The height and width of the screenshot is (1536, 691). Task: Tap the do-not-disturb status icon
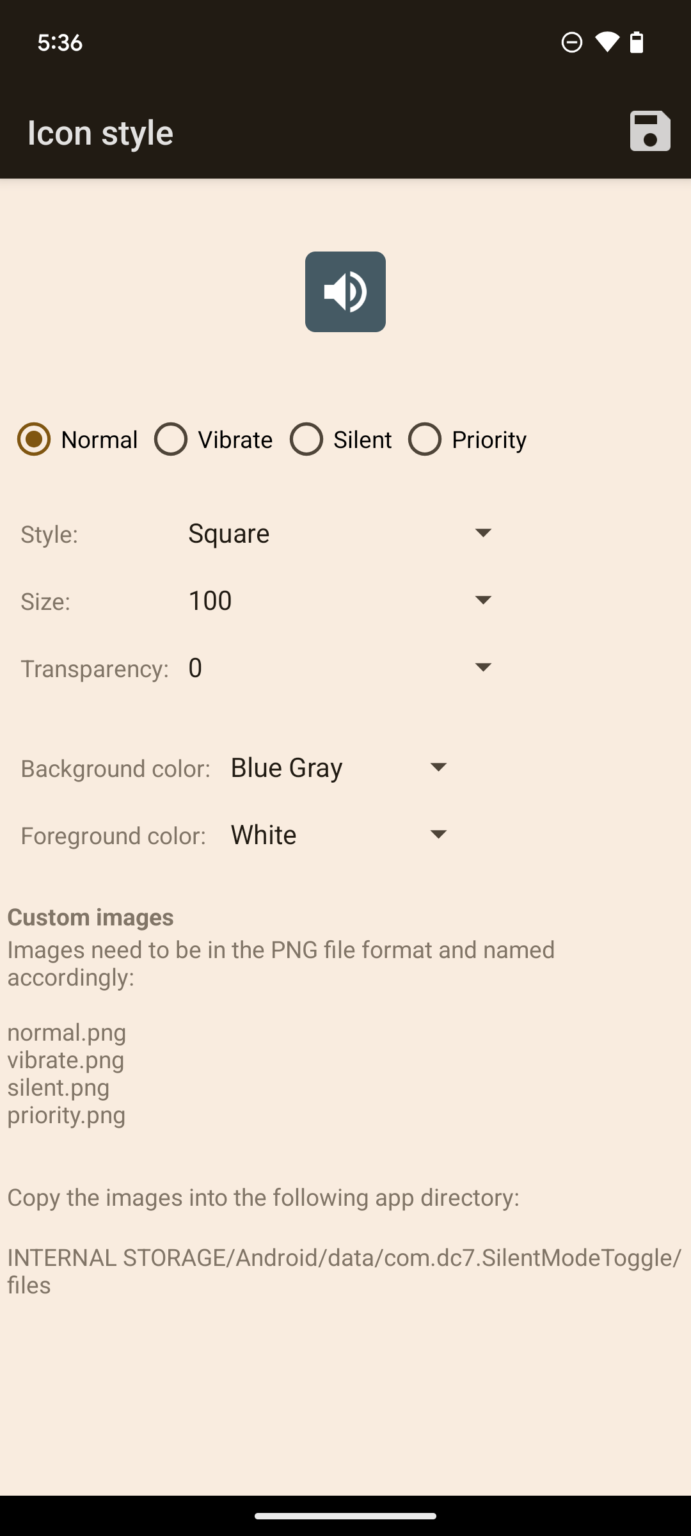point(570,42)
